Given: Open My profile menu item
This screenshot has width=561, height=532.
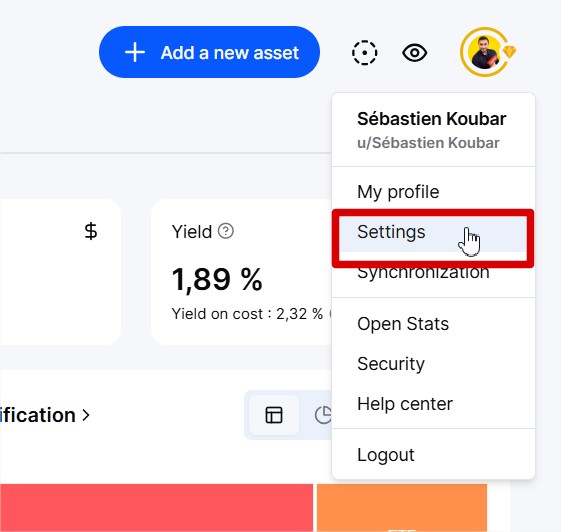Looking at the screenshot, I should (x=433, y=192).
